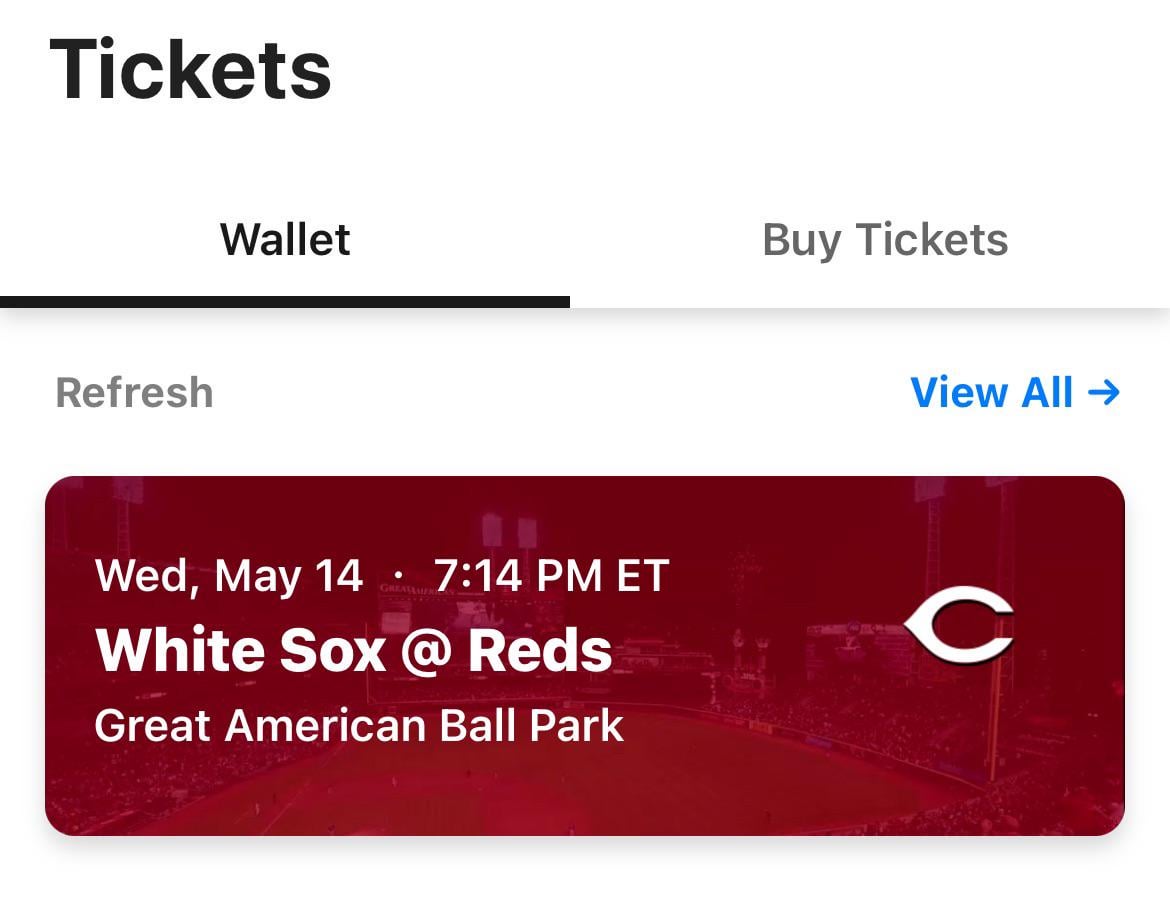Select the Wallet tab
The width and height of the screenshot is (1170, 913).
(285, 240)
